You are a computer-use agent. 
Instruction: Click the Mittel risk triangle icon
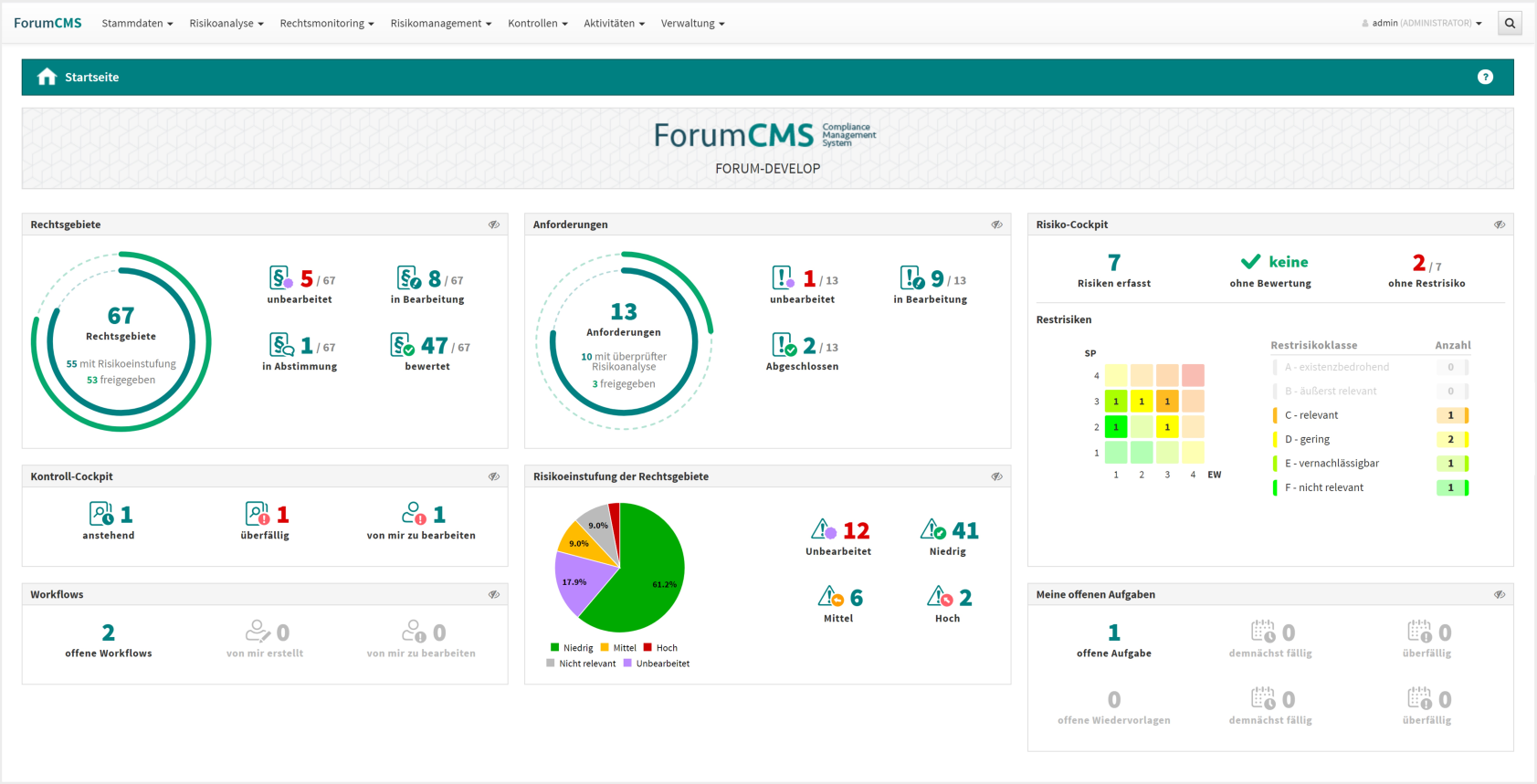(831, 597)
